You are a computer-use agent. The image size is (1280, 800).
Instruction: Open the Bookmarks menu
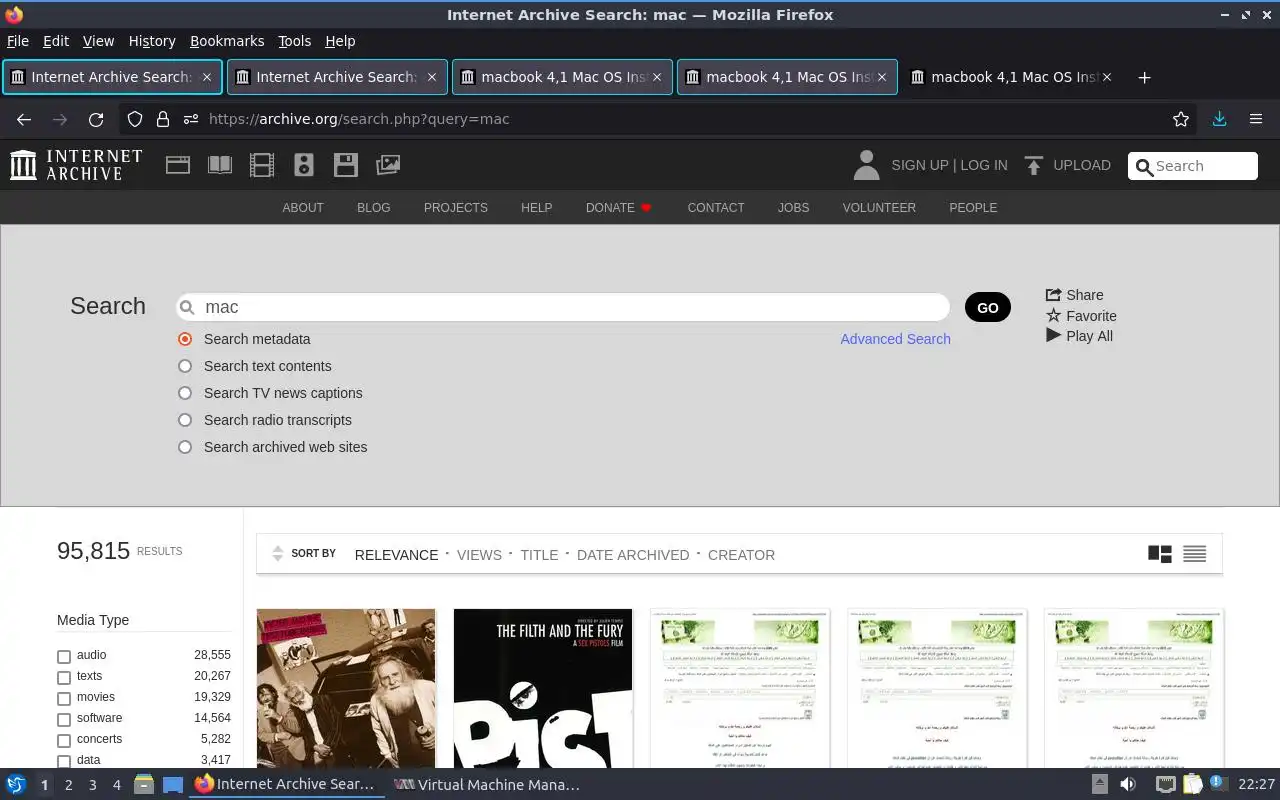[x=227, y=41]
